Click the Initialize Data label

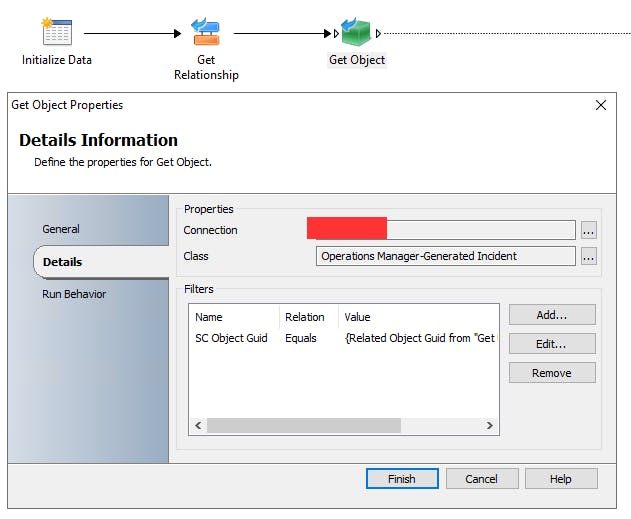[x=57, y=60]
